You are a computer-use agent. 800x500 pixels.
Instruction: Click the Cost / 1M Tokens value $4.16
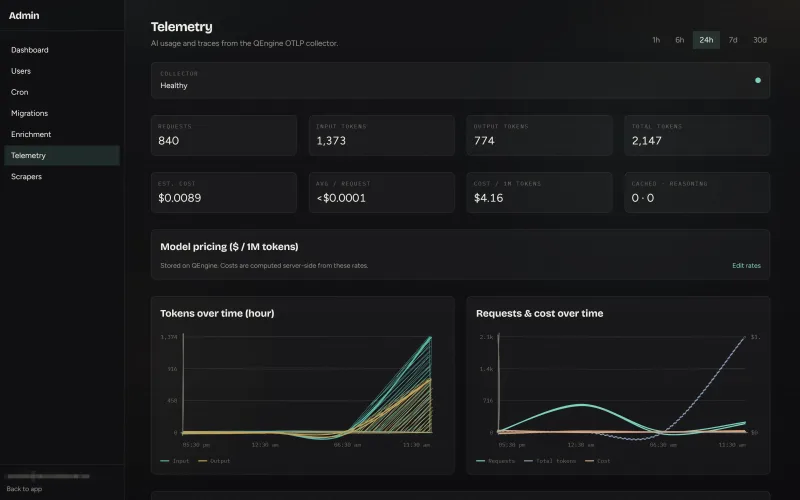488,198
